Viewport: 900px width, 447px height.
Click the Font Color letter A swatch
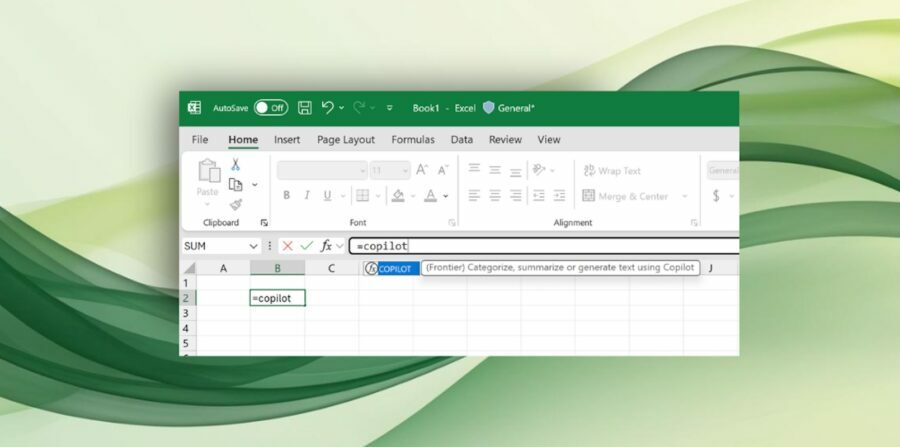[431, 196]
